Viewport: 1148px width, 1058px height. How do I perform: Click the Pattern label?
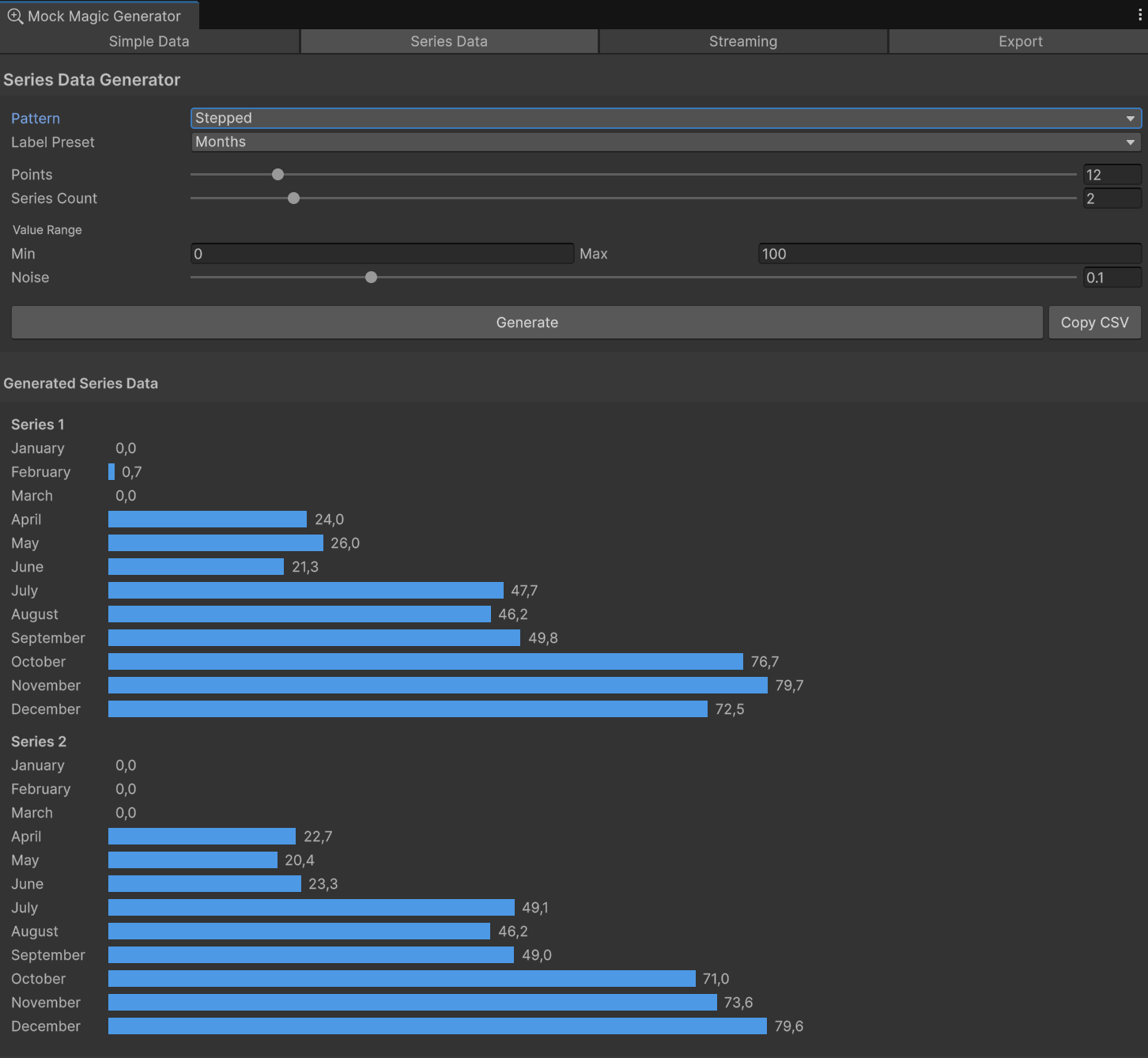(x=36, y=118)
